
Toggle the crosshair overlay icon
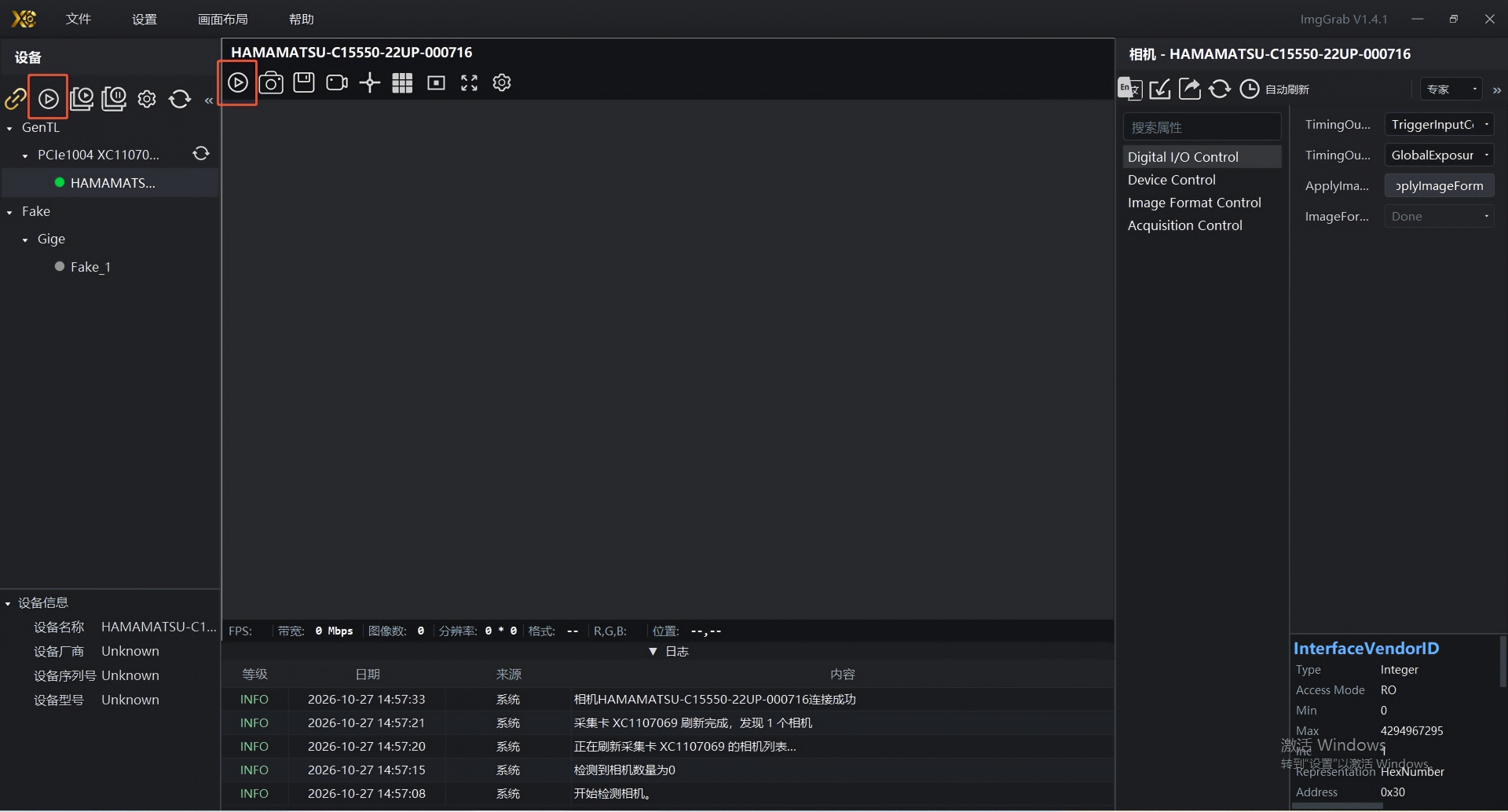pos(369,82)
